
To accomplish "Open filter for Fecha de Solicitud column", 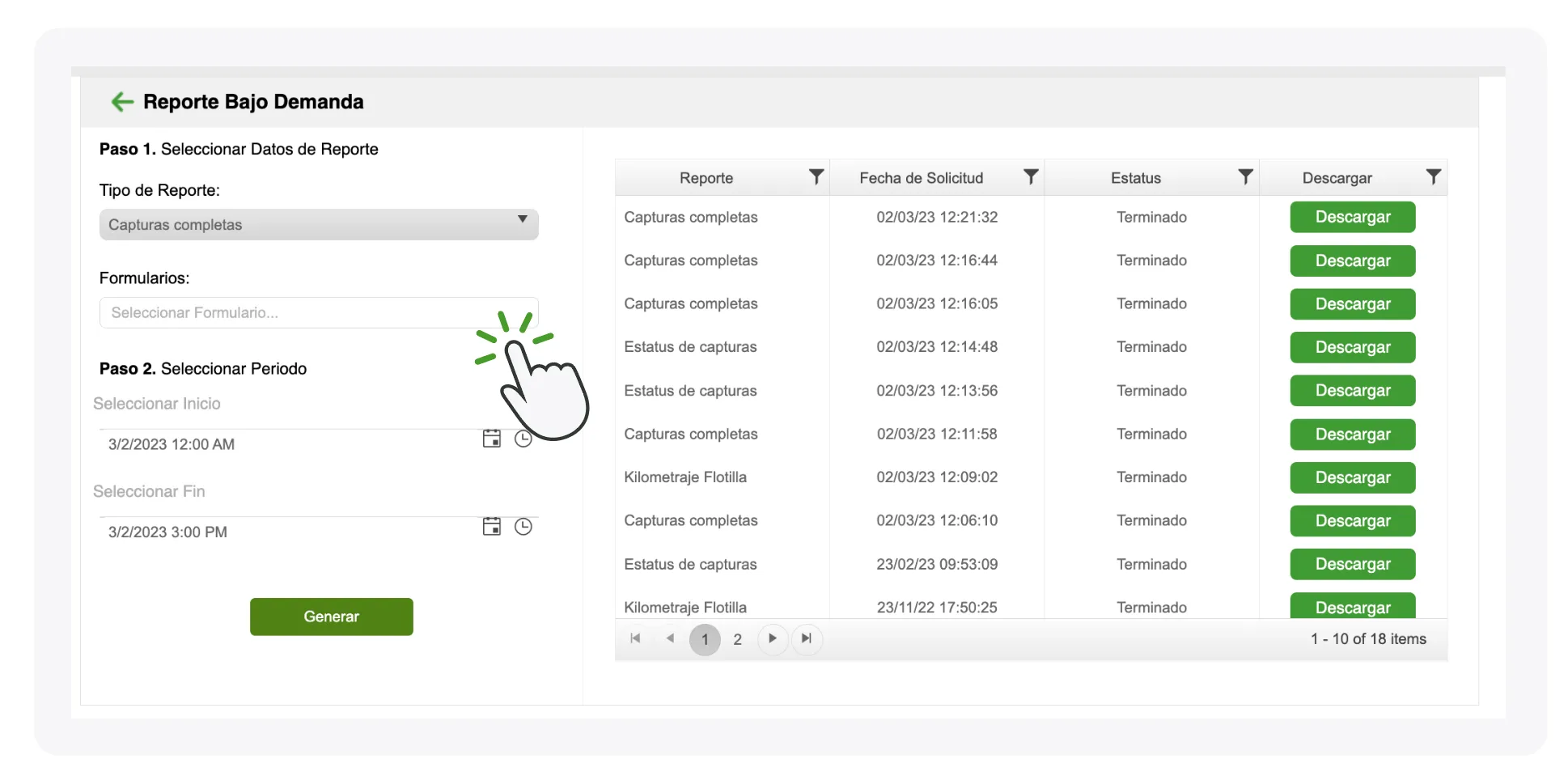I will pos(1031,177).
